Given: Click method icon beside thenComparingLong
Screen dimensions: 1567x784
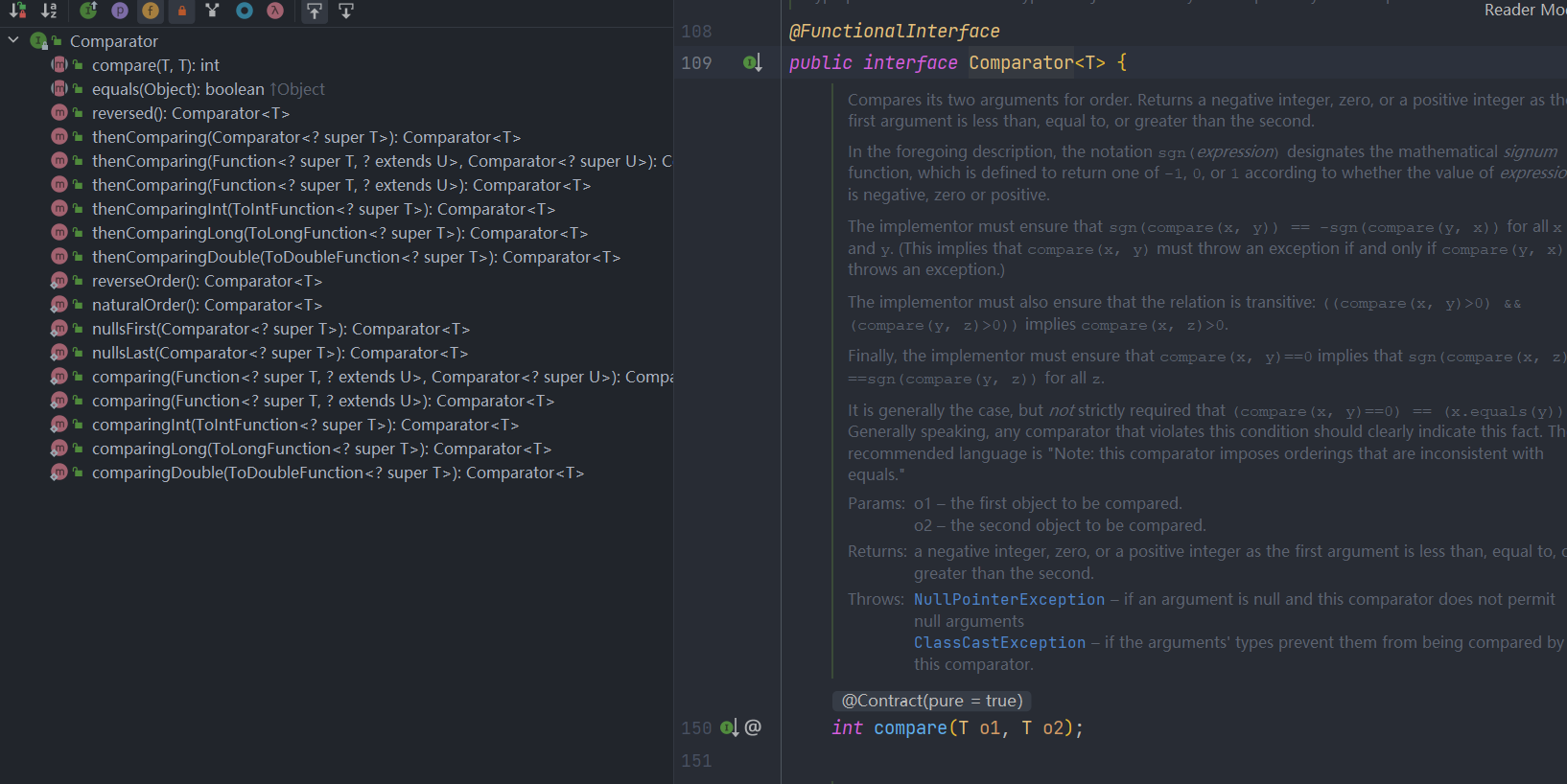Looking at the screenshot, I should pos(59,232).
